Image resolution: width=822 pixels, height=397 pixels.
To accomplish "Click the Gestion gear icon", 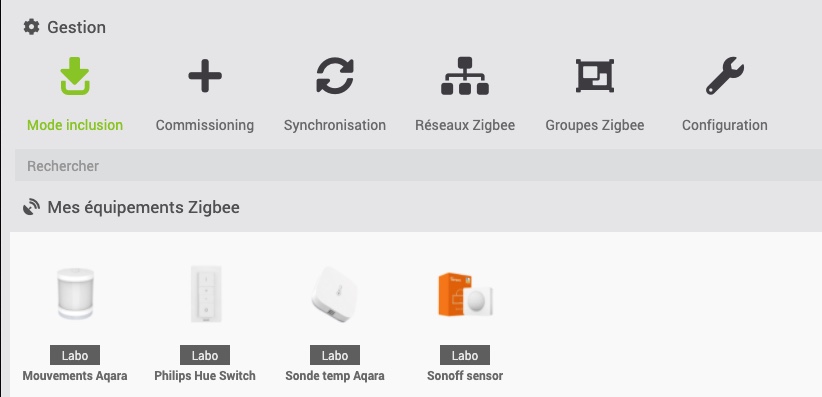I will pos(31,27).
